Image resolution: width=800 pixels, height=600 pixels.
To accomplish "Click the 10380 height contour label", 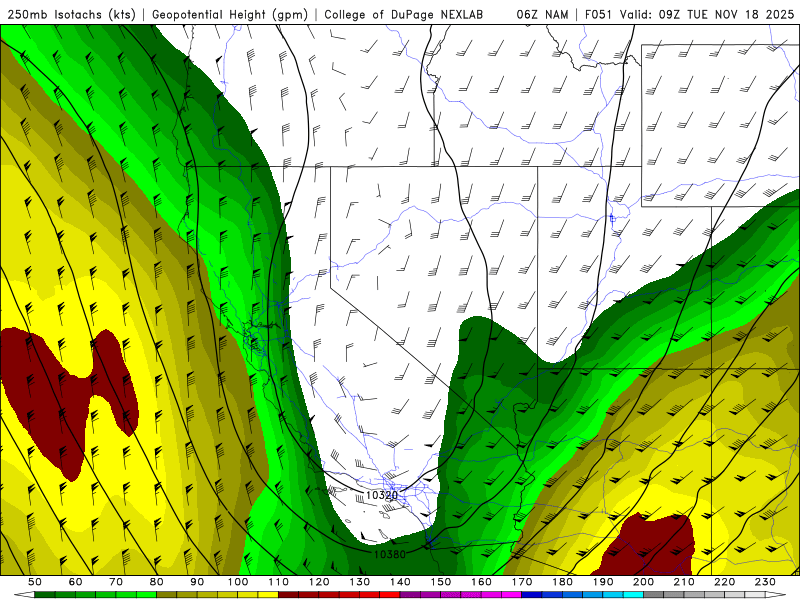I will pyautogui.click(x=390, y=554).
